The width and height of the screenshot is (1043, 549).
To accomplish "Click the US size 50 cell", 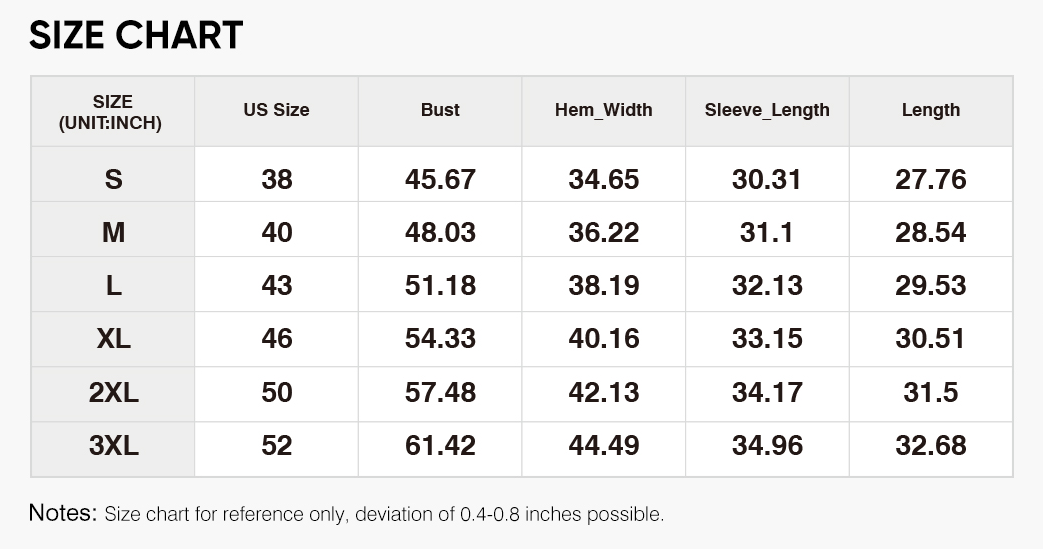I will click(276, 393).
